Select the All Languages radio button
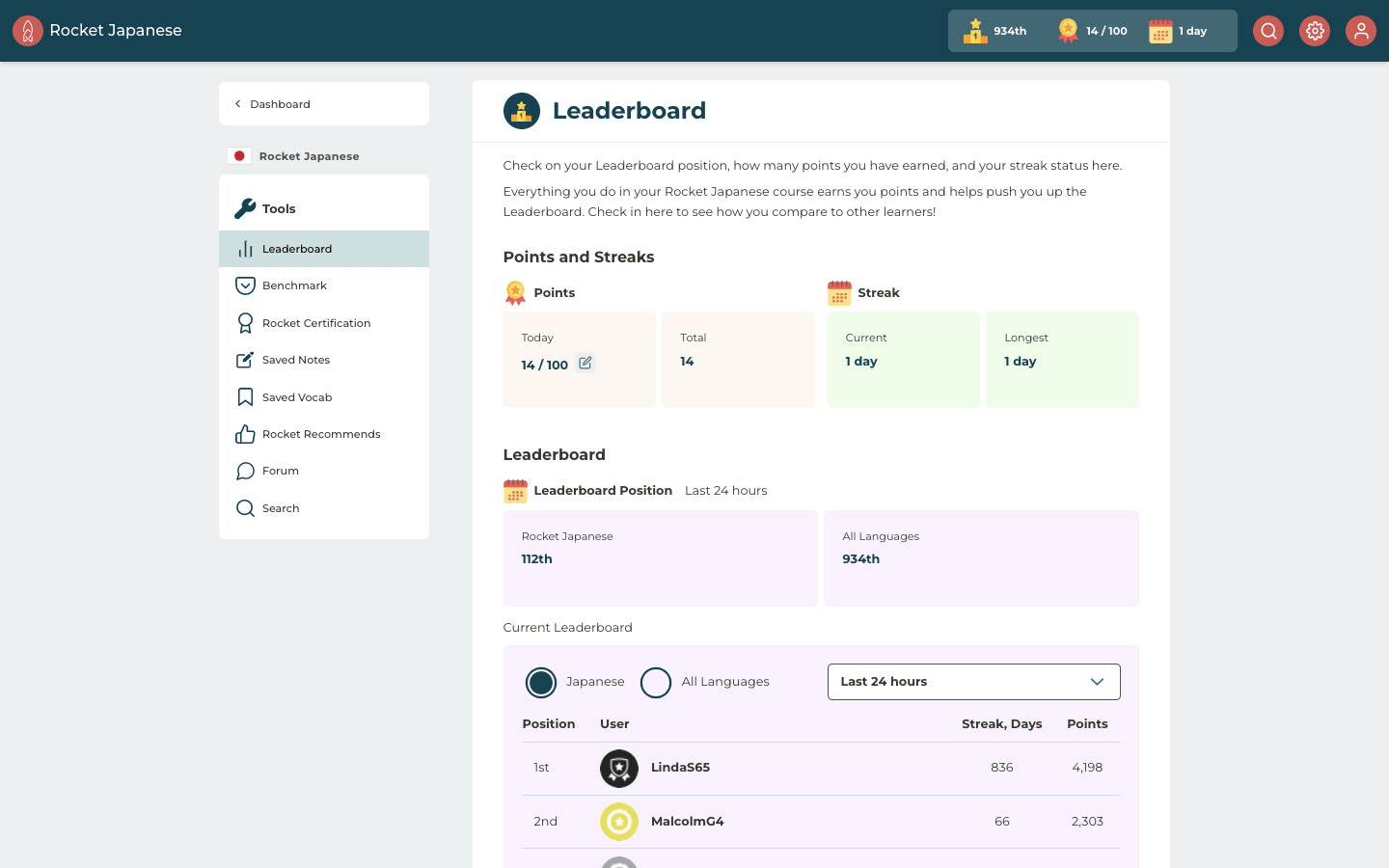This screenshot has height=868, width=1389. [656, 682]
